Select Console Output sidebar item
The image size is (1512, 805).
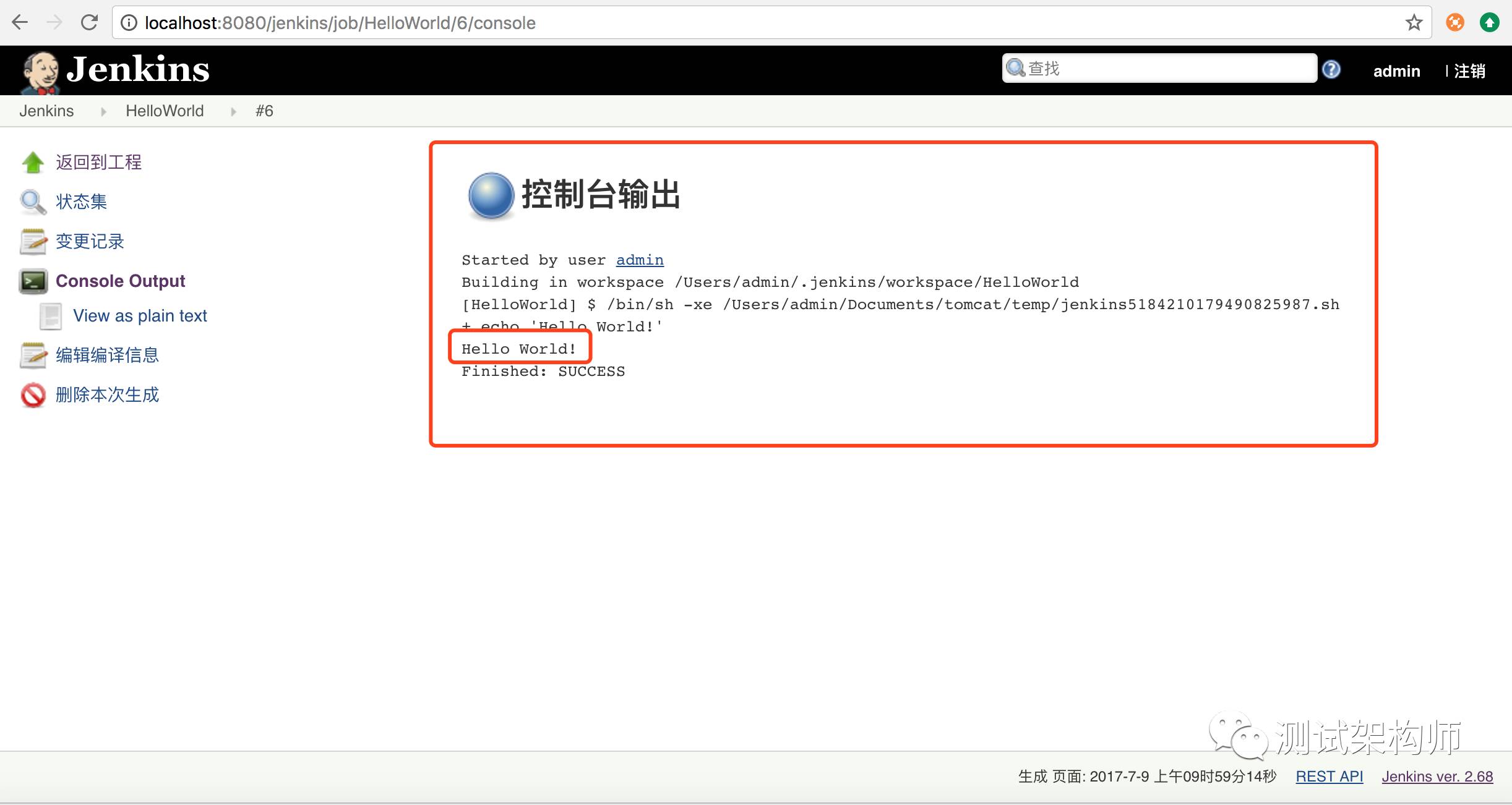[x=121, y=281]
